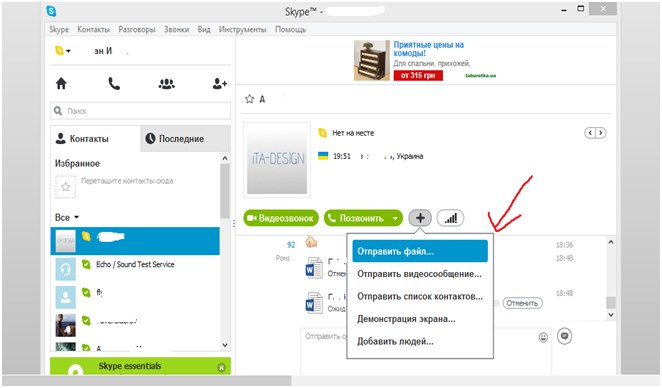Viewport: 662px width, 388px height.
Task: Click the send message bubble icon
Action: click(564, 336)
